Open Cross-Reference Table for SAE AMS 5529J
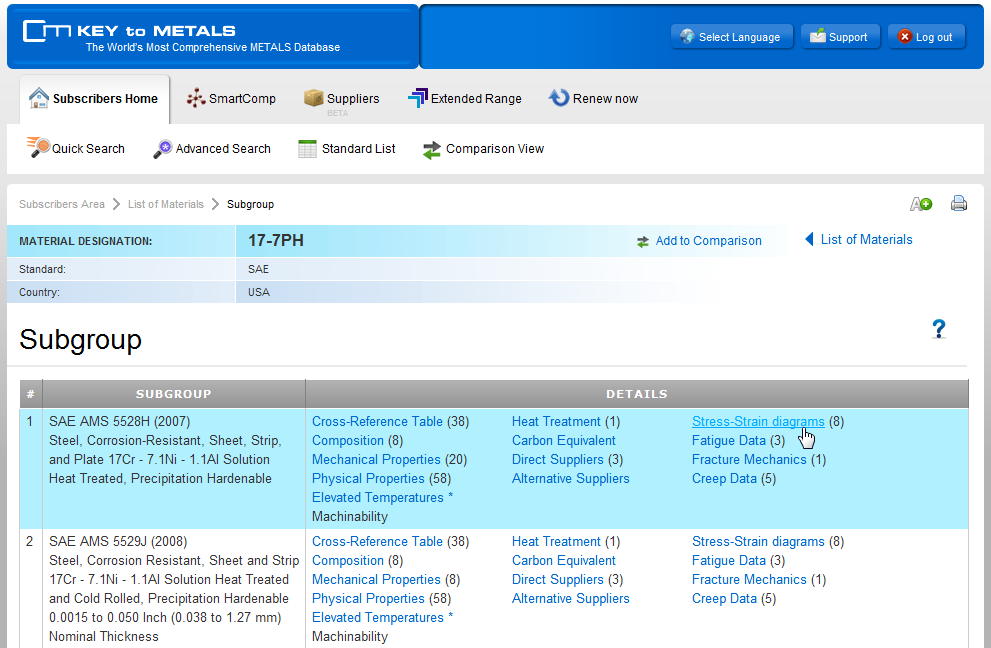This screenshot has height=648, width=991. pos(377,542)
